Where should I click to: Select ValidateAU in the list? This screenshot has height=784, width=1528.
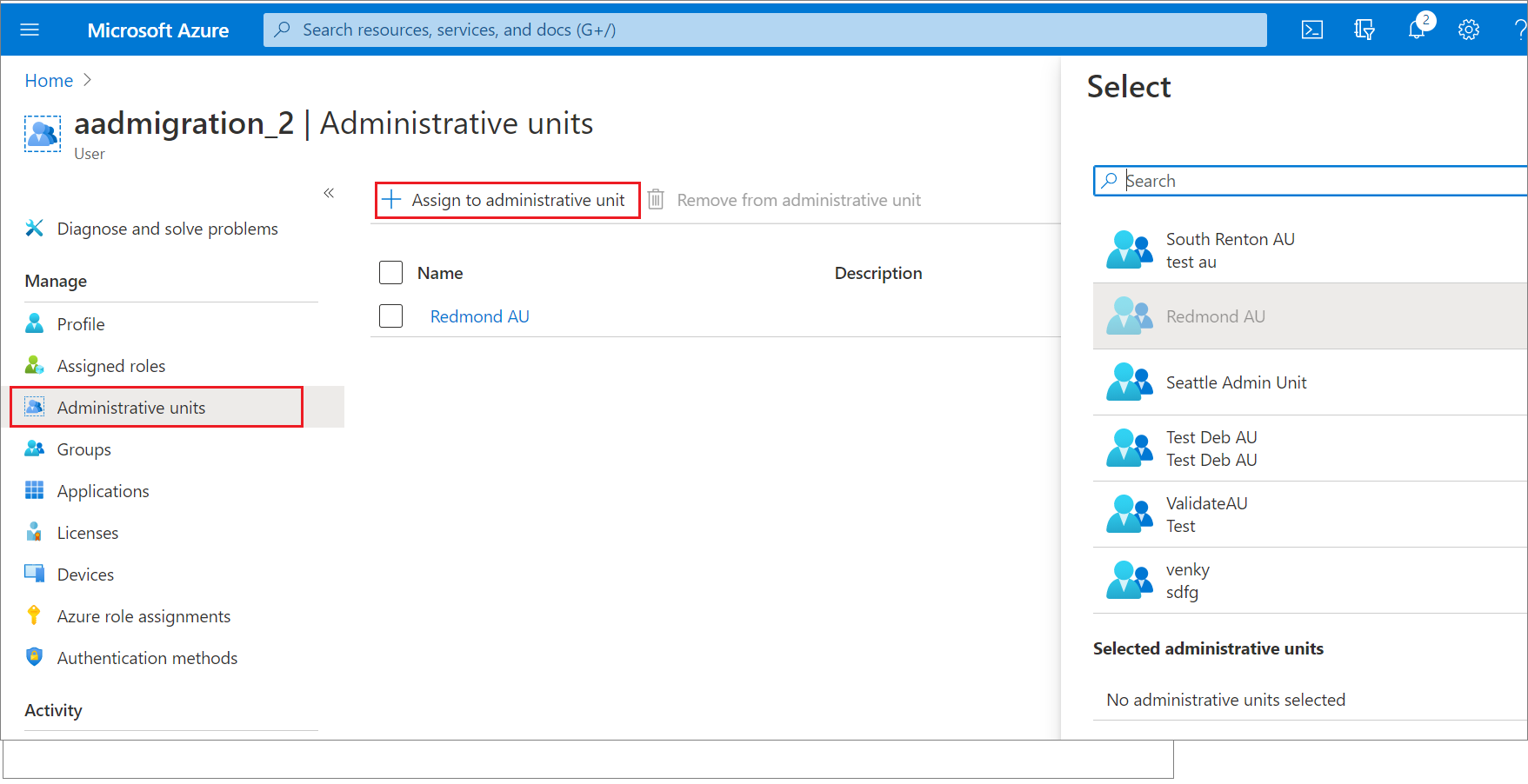pyautogui.click(x=1310, y=515)
